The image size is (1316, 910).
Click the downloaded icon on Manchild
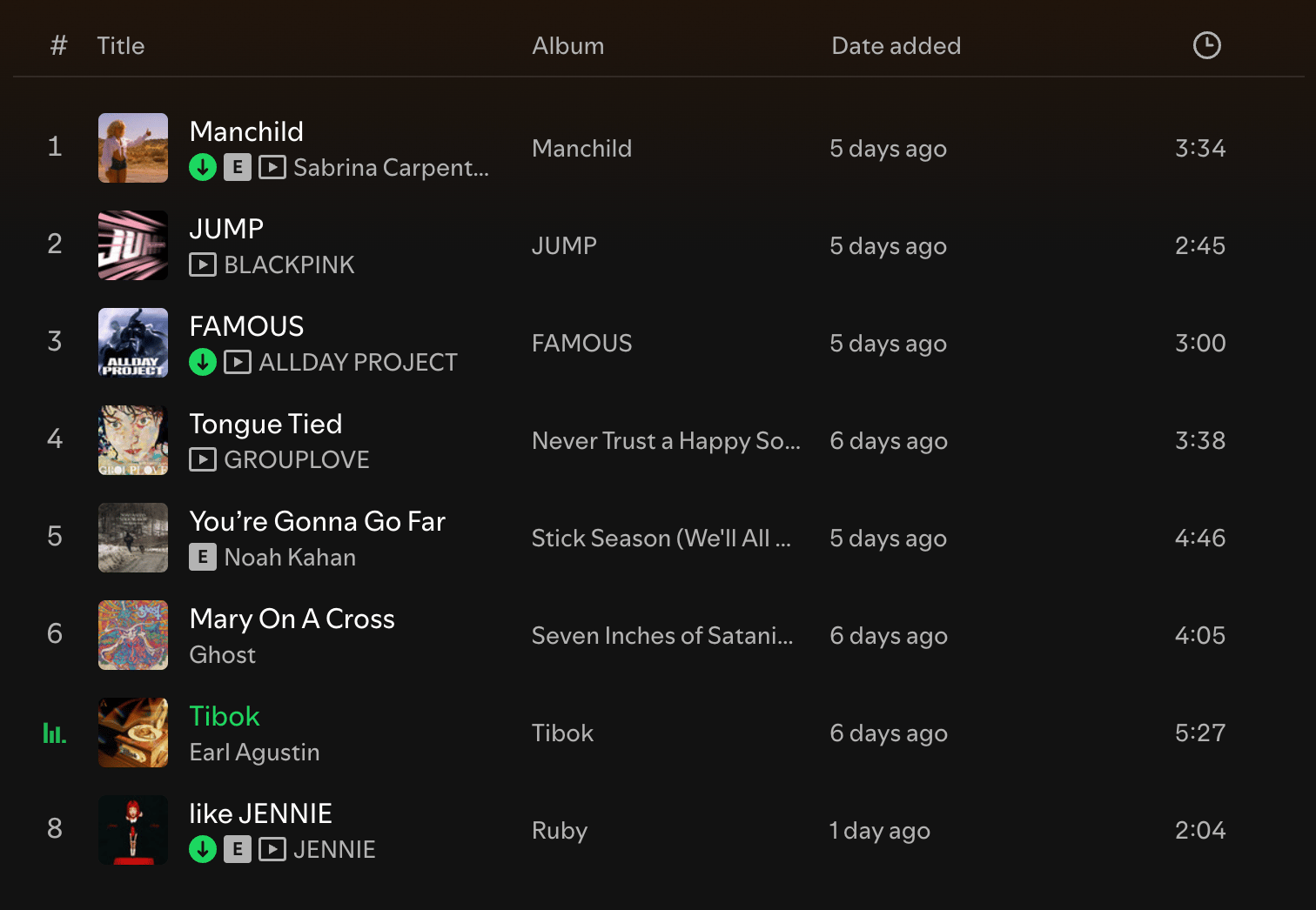203,167
